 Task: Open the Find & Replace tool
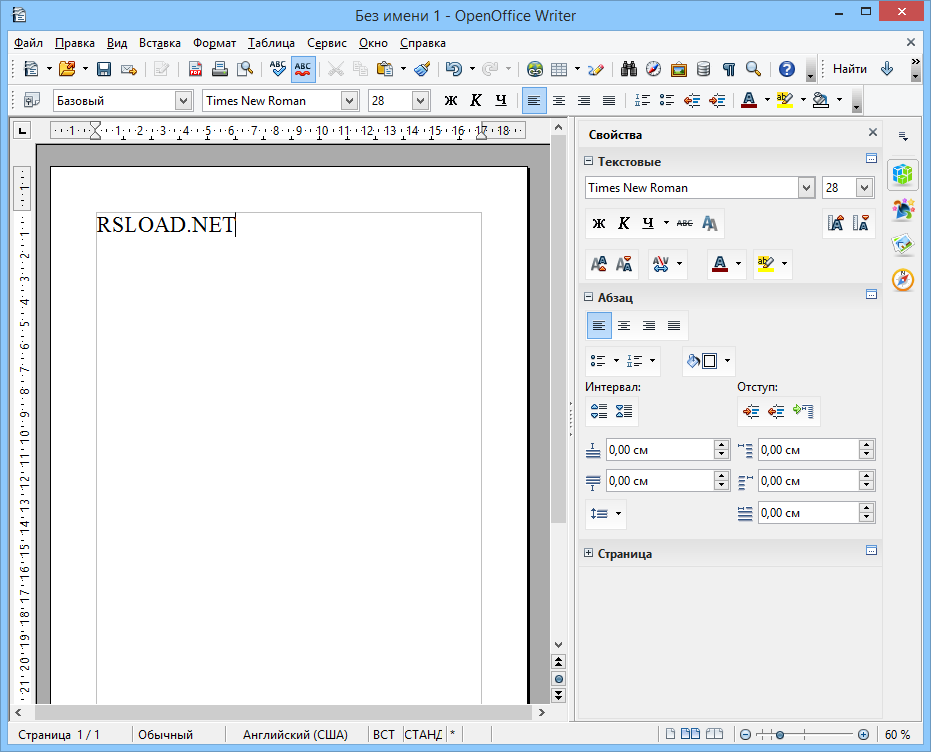pyautogui.click(x=628, y=68)
